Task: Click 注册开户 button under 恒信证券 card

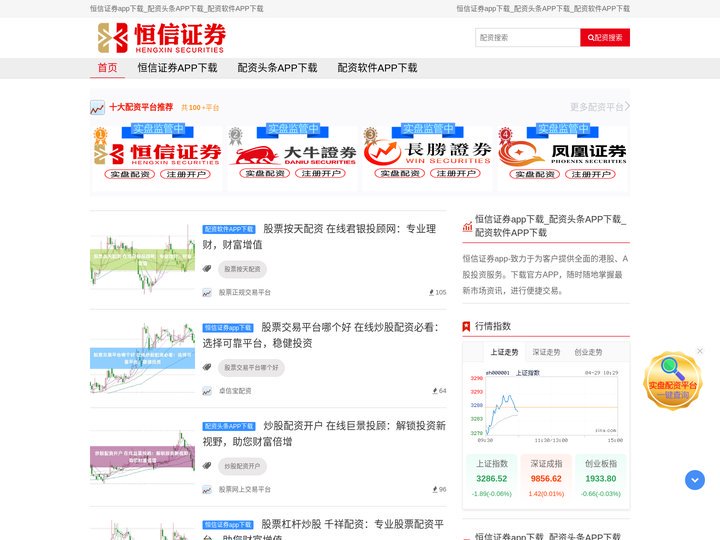Action: [x=186, y=174]
